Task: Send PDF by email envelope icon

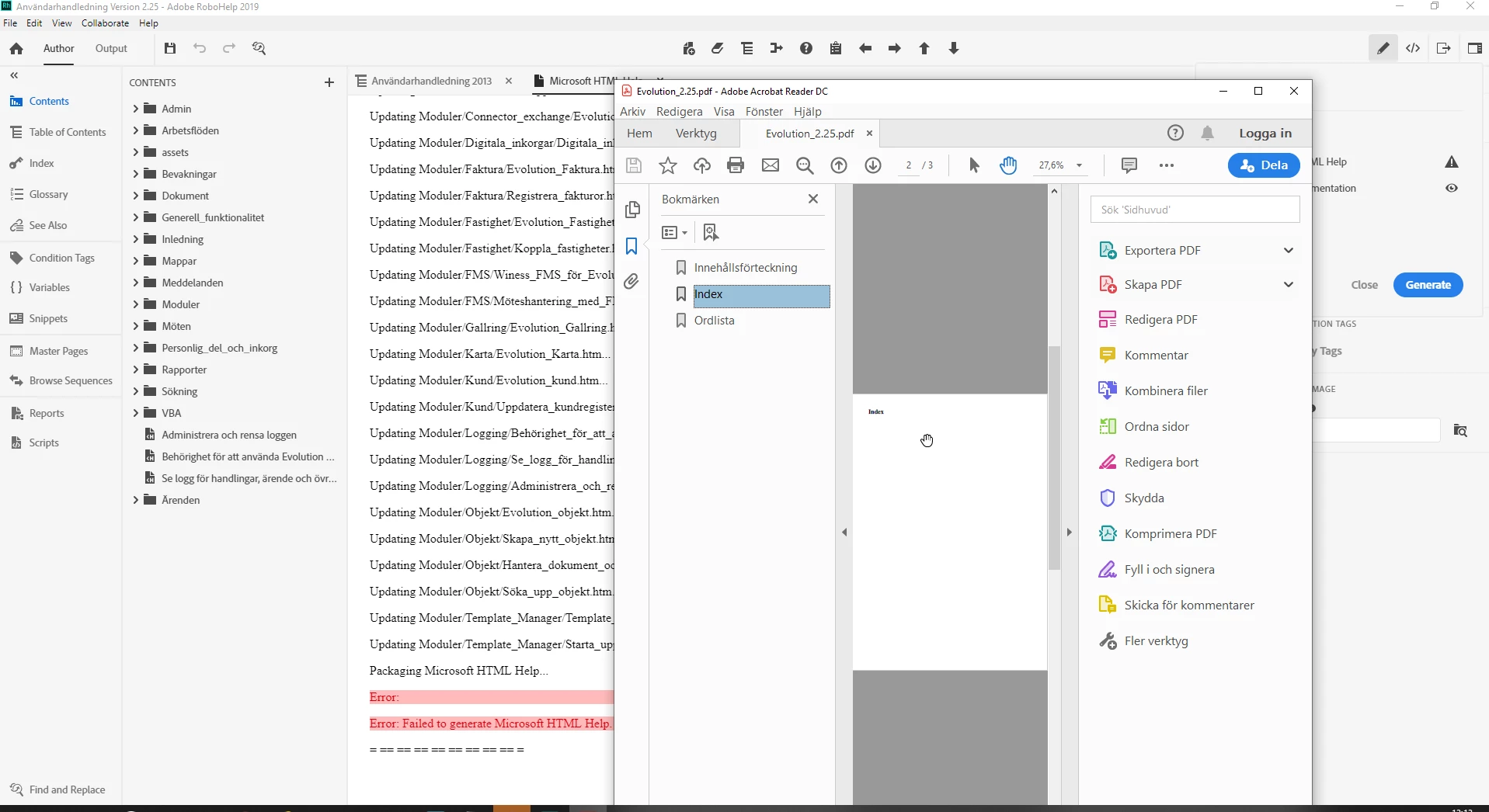Action: pyautogui.click(x=771, y=165)
